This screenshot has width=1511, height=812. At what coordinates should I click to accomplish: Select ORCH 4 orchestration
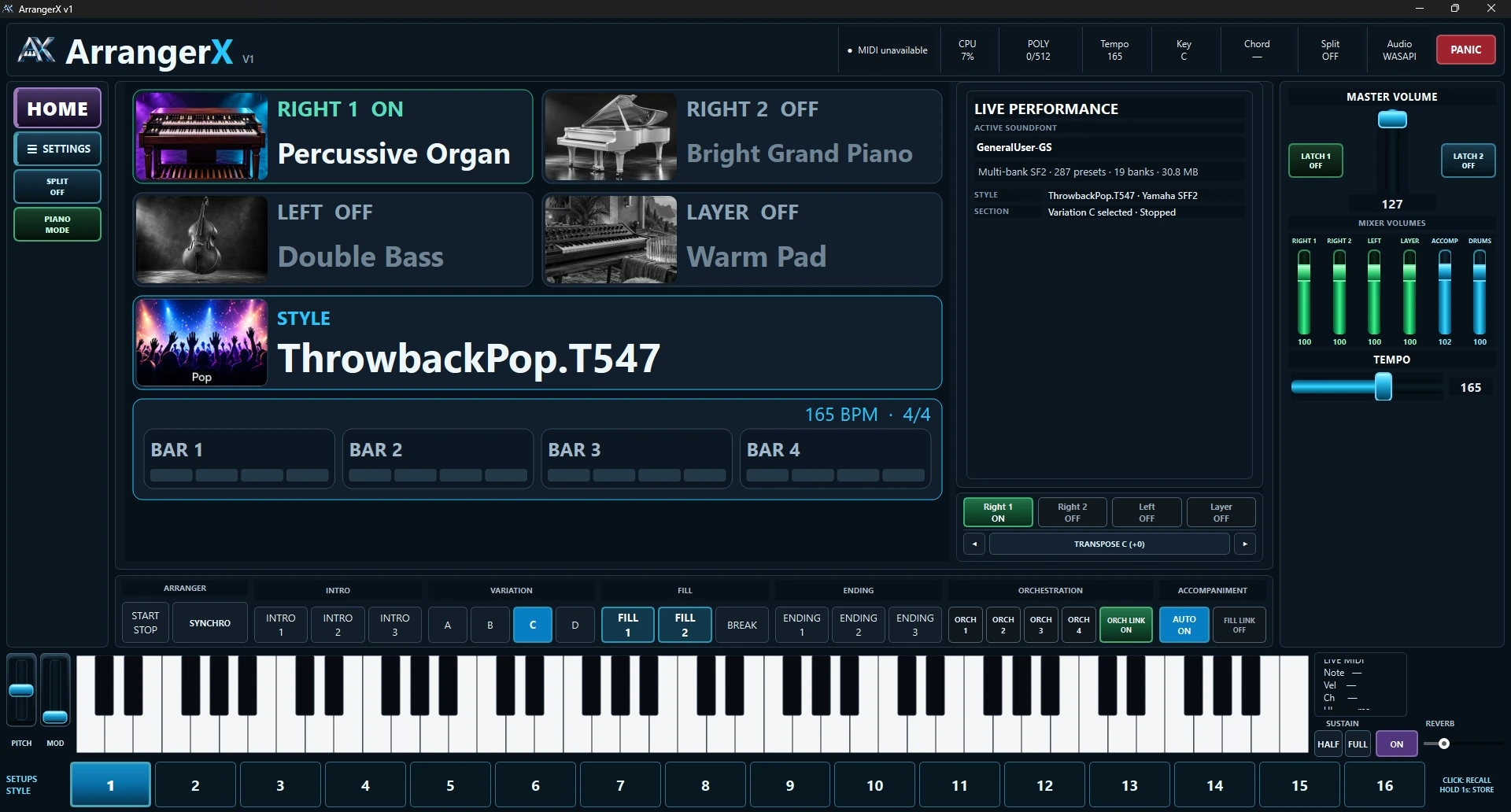pos(1078,625)
